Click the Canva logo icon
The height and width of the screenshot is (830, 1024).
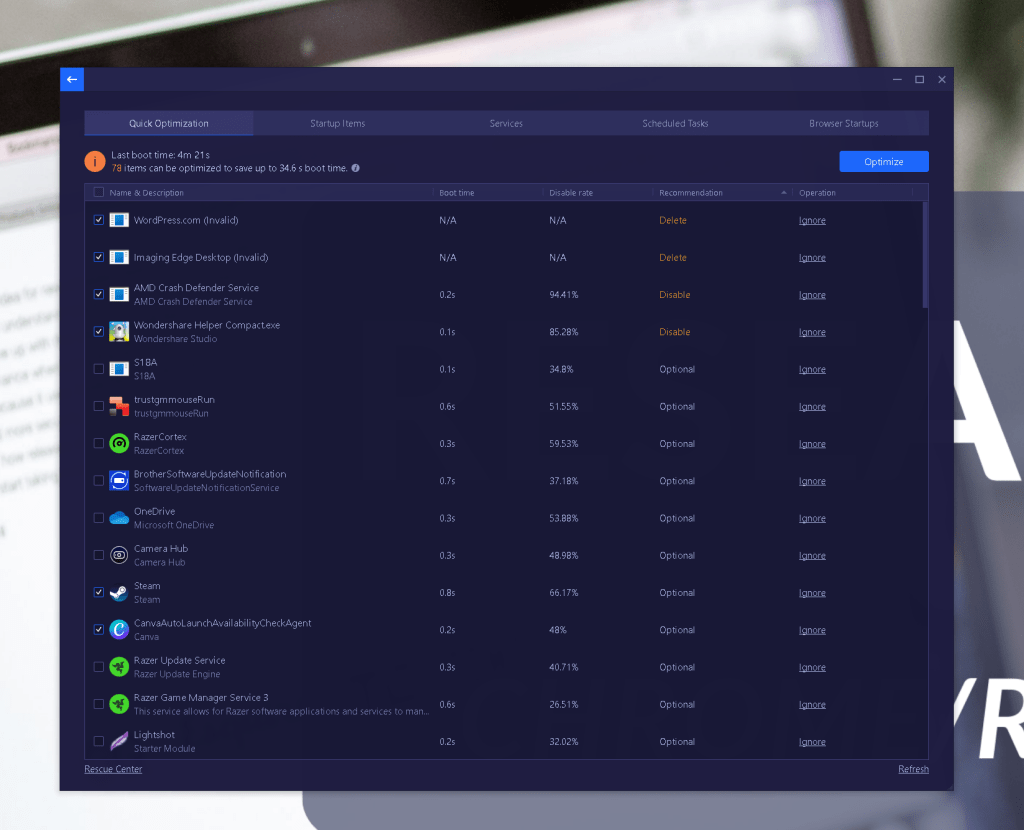point(119,630)
